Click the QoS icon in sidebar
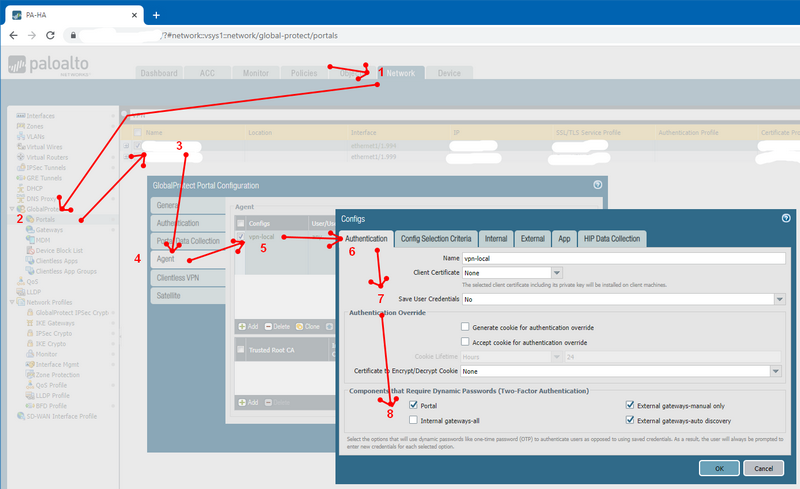The image size is (800, 489). (21, 281)
